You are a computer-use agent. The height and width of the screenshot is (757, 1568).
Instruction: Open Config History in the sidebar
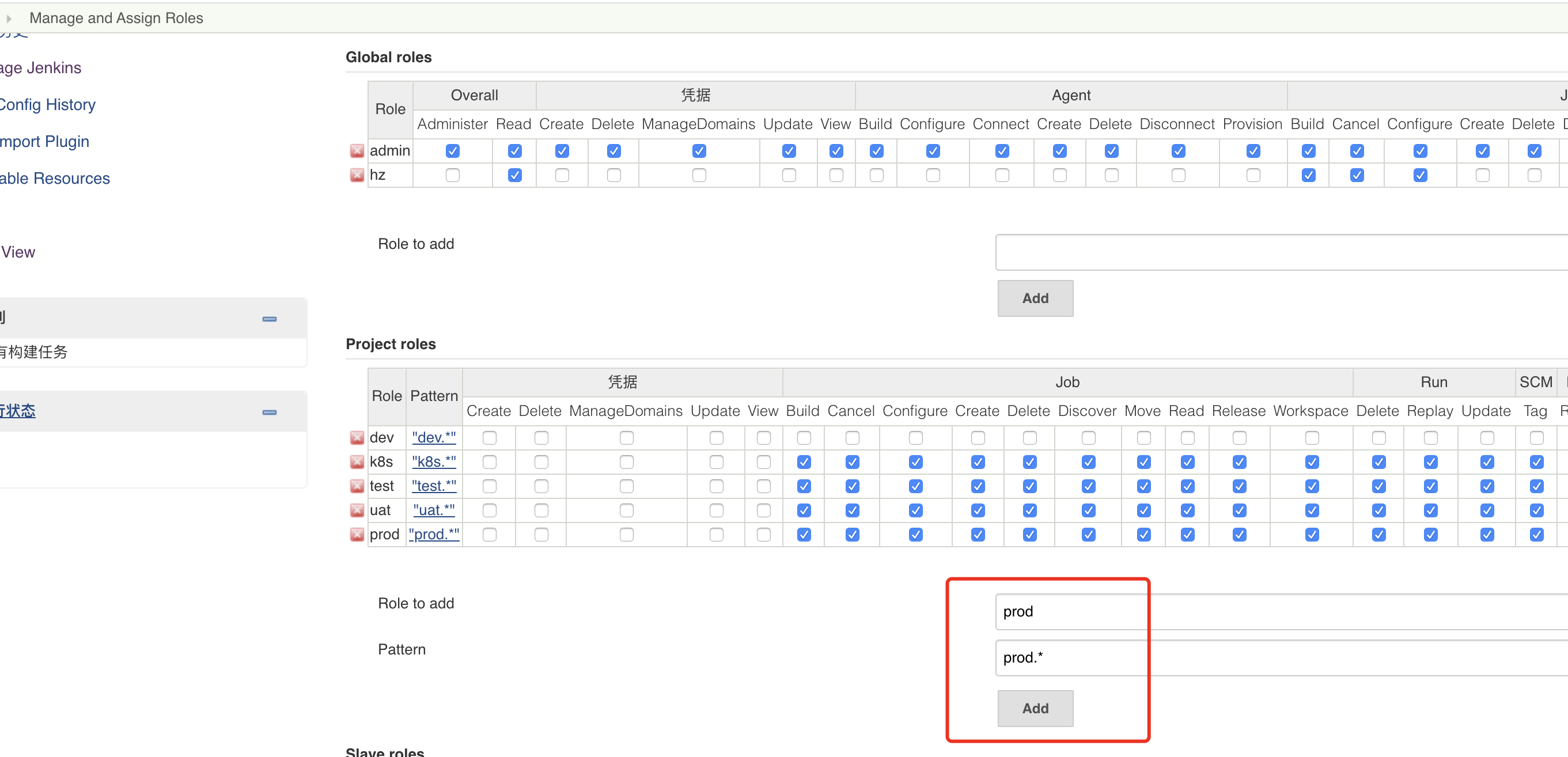47,104
